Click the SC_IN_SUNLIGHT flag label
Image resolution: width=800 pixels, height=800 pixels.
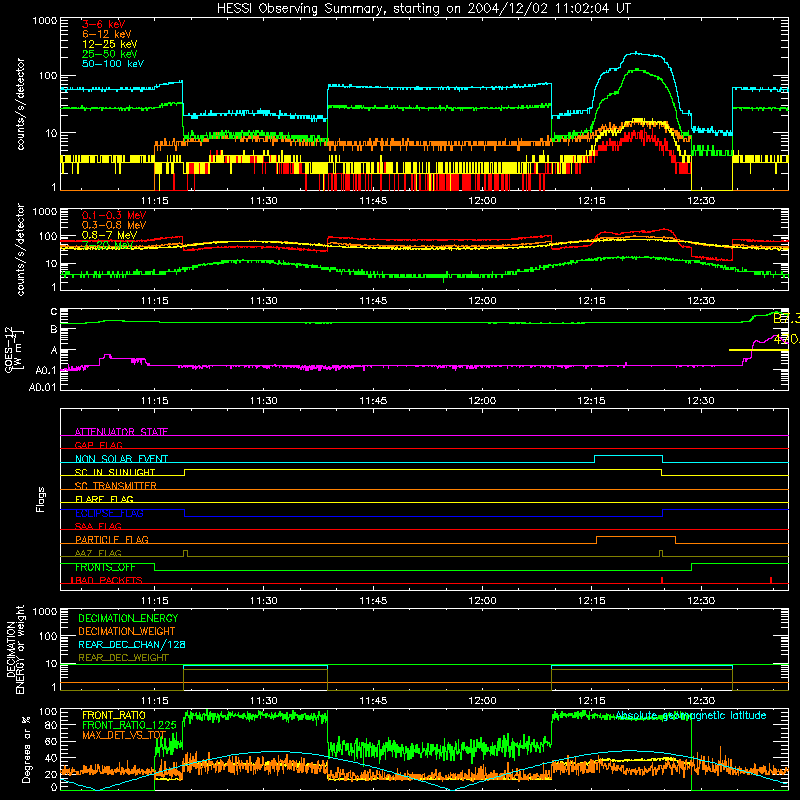coord(115,472)
